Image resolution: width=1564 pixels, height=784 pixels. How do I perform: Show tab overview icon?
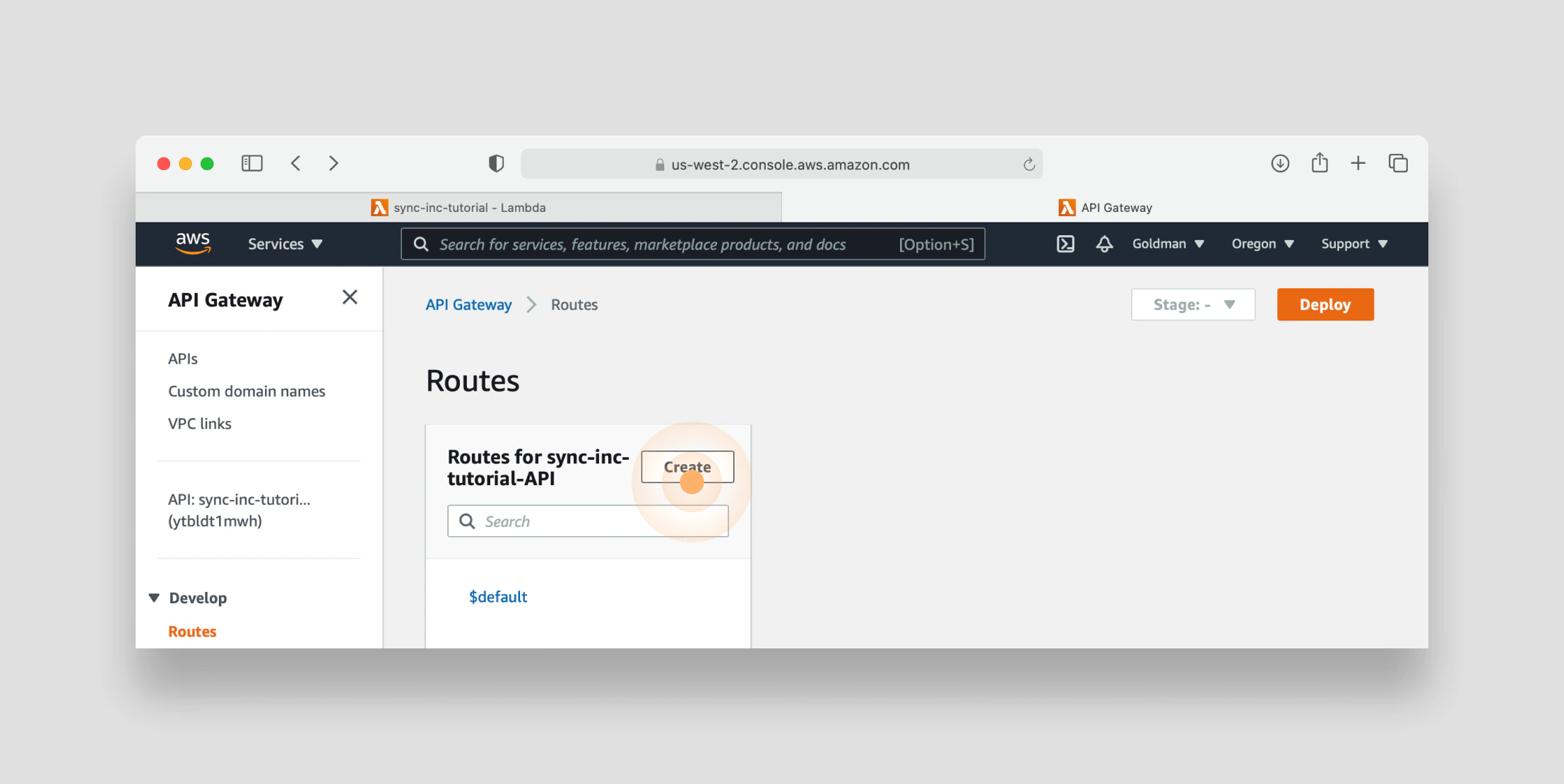[1398, 164]
